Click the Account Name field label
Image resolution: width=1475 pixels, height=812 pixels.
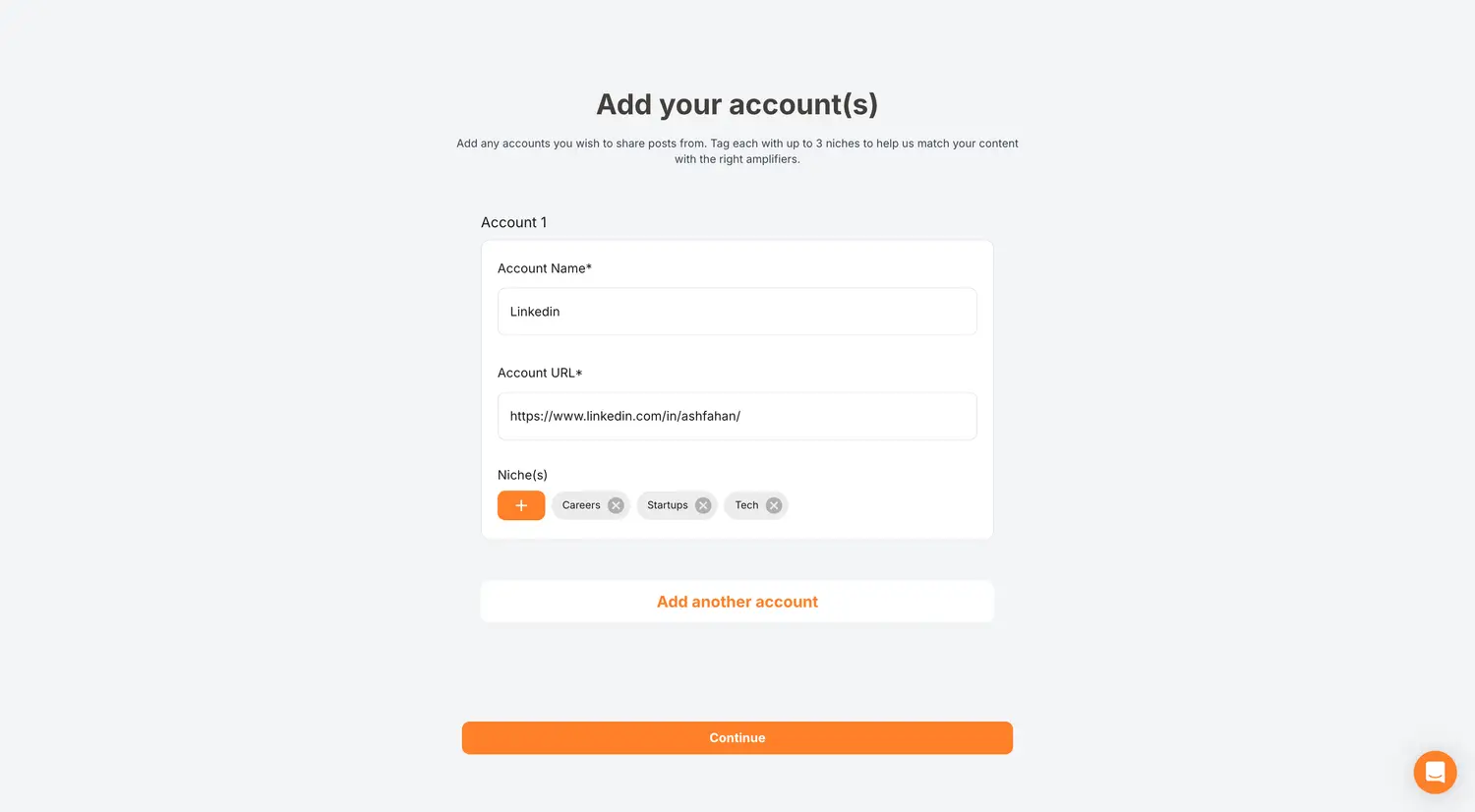[x=541, y=268]
